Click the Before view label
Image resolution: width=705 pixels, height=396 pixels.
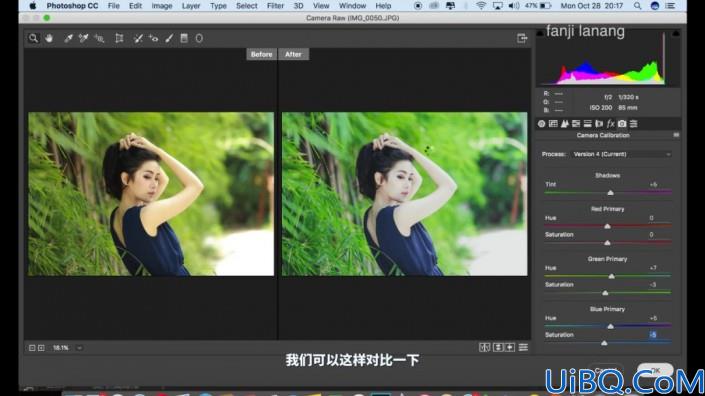pos(261,54)
